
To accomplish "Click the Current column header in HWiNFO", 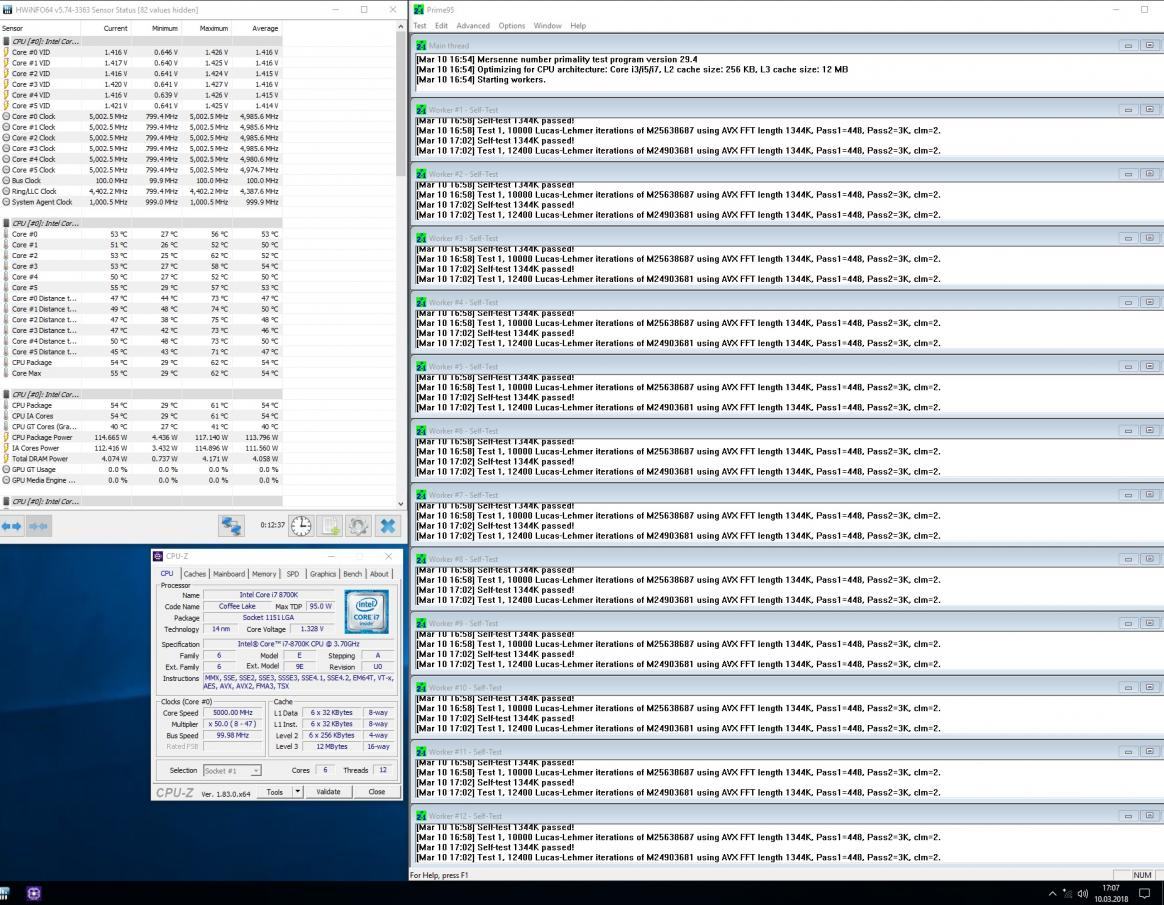I will [106, 28].
